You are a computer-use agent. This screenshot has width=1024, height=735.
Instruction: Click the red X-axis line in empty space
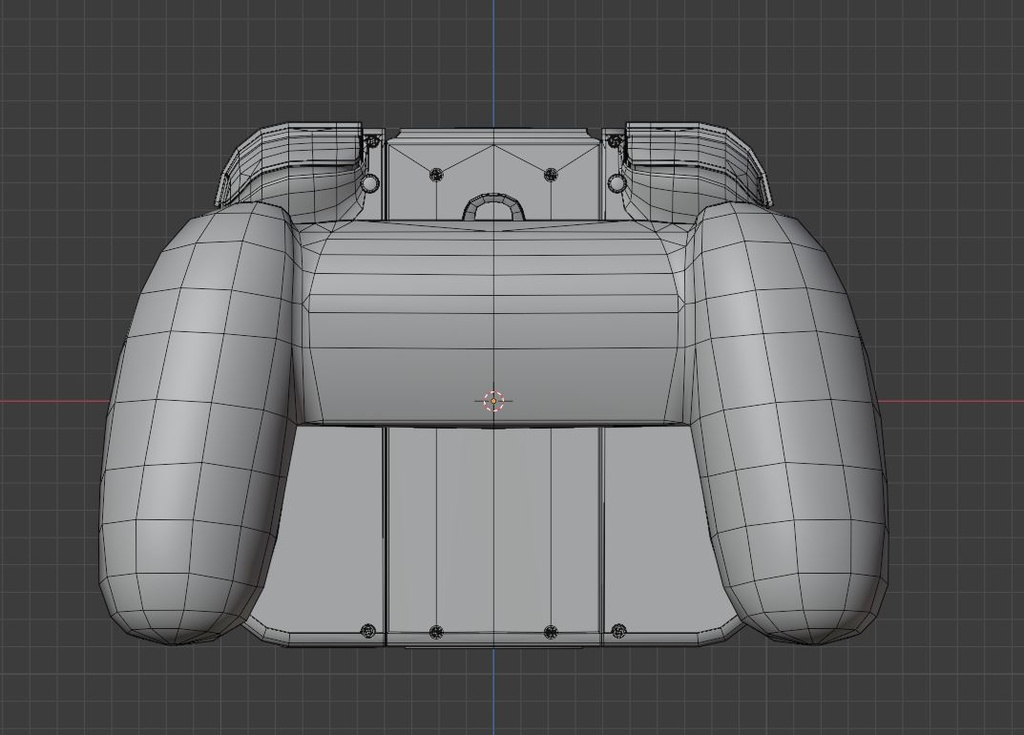click(60, 398)
